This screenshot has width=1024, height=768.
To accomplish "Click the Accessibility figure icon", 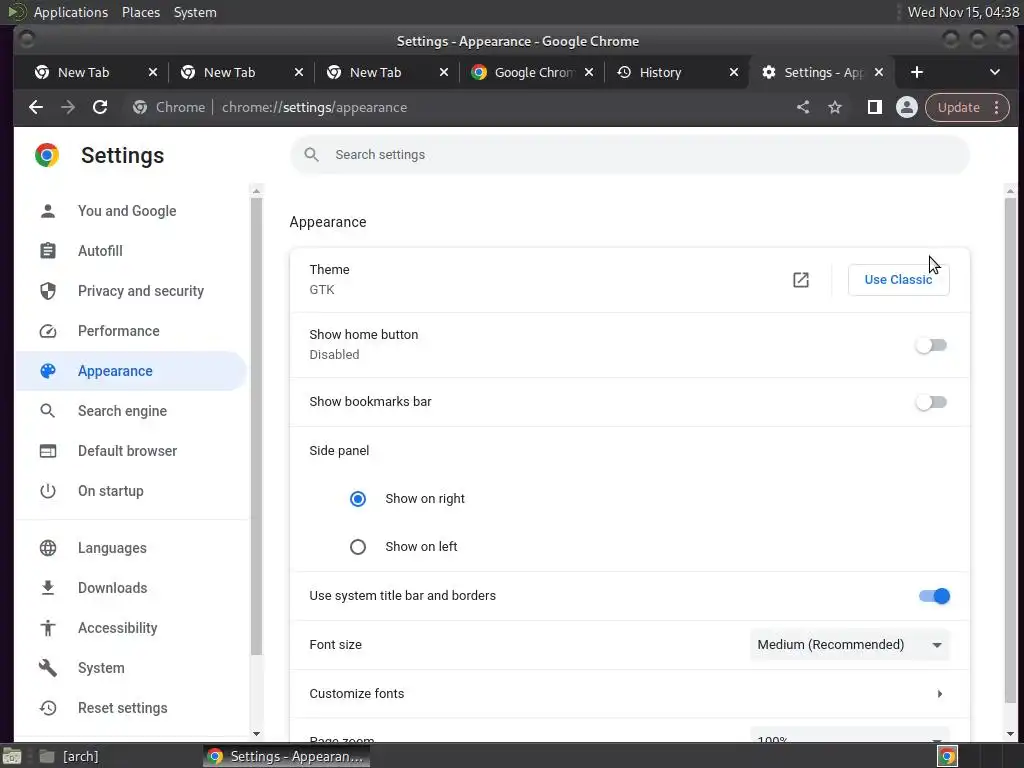I will pyautogui.click(x=48, y=628).
